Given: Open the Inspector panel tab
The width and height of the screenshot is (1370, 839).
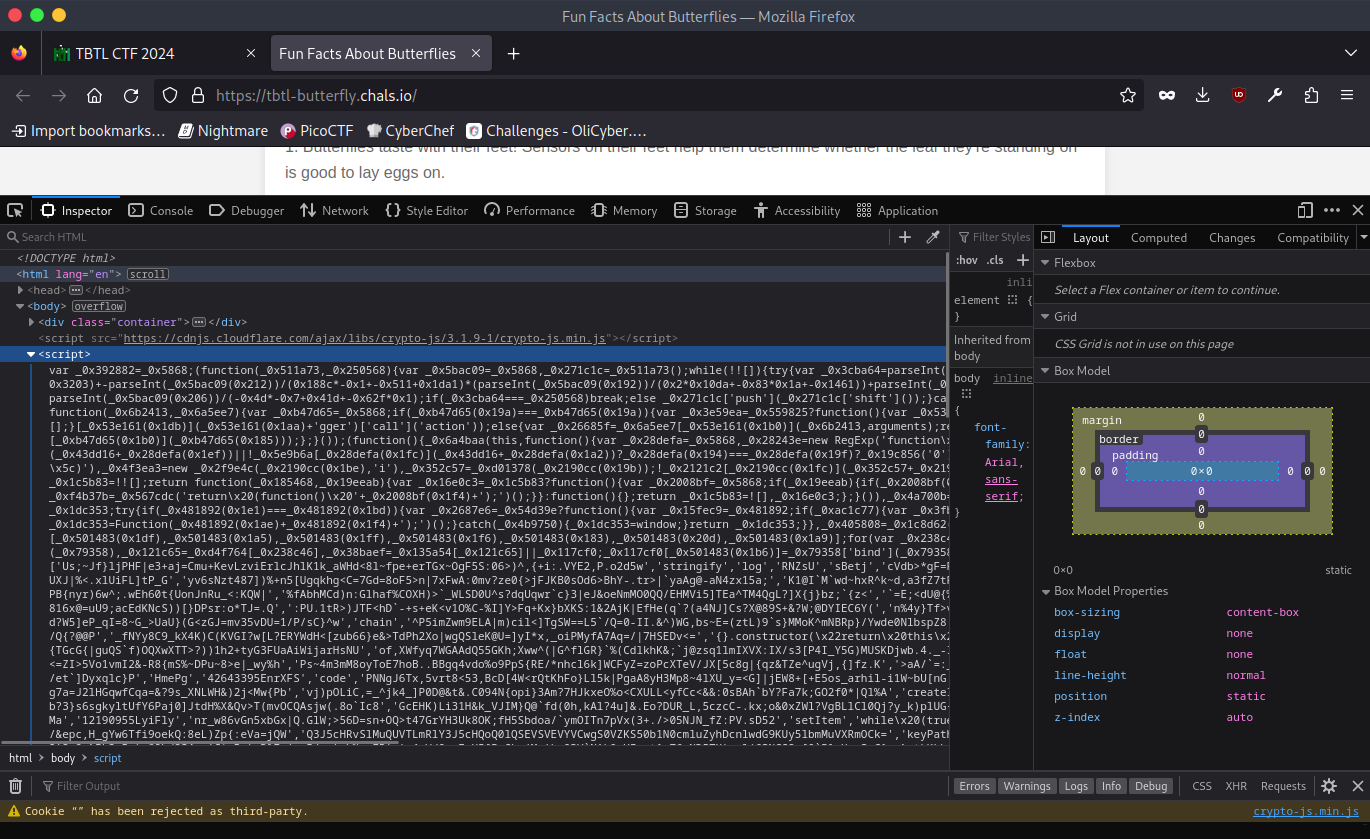Looking at the screenshot, I should tap(76, 210).
